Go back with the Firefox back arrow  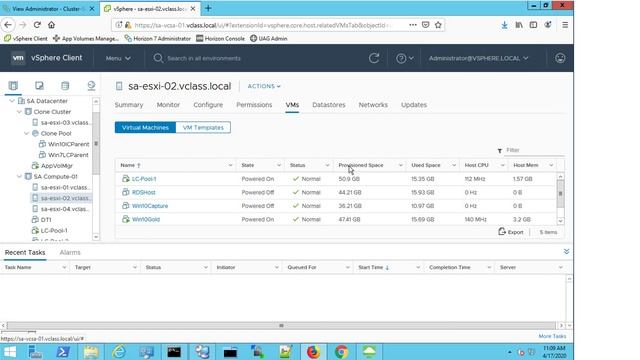point(8,25)
